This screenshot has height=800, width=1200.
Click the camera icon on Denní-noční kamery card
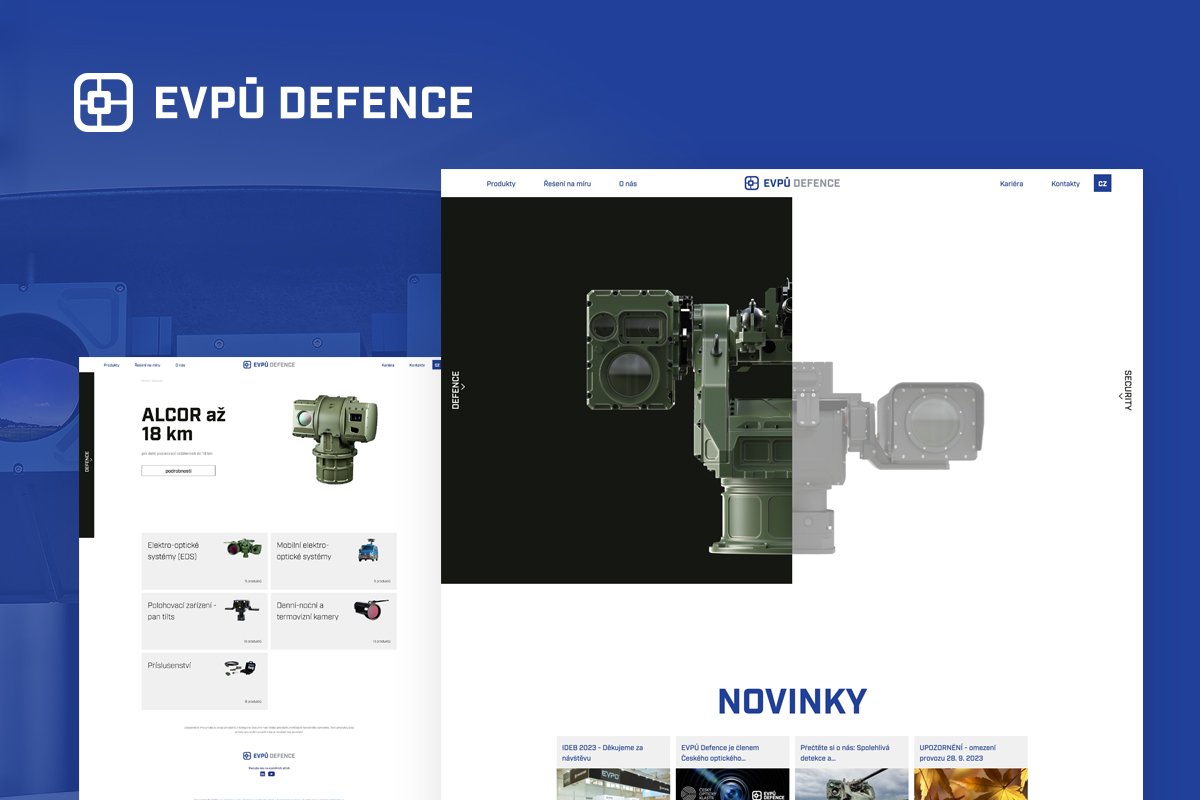click(370, 608)
